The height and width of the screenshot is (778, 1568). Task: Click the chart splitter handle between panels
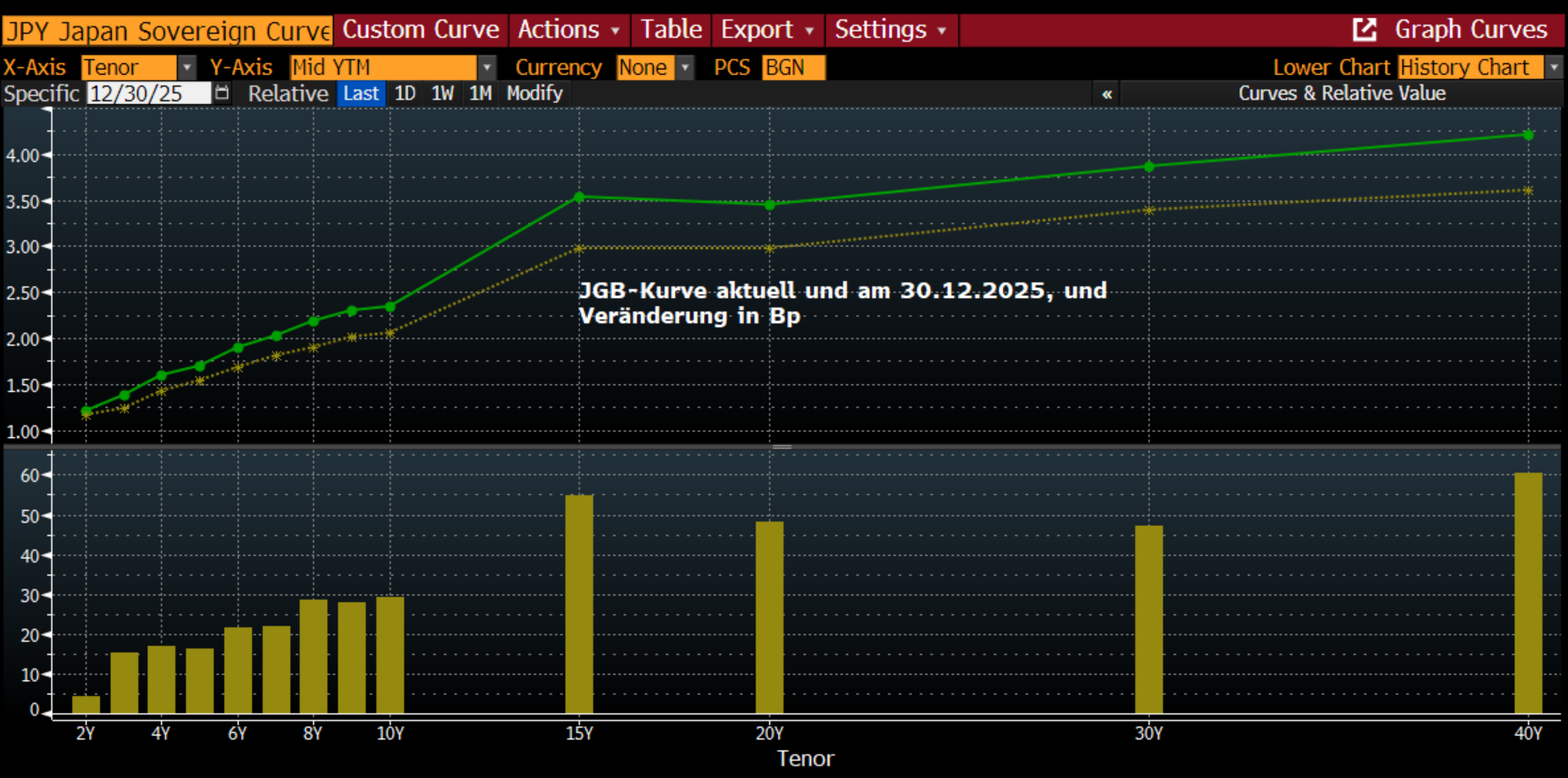[x=782, y=448]
